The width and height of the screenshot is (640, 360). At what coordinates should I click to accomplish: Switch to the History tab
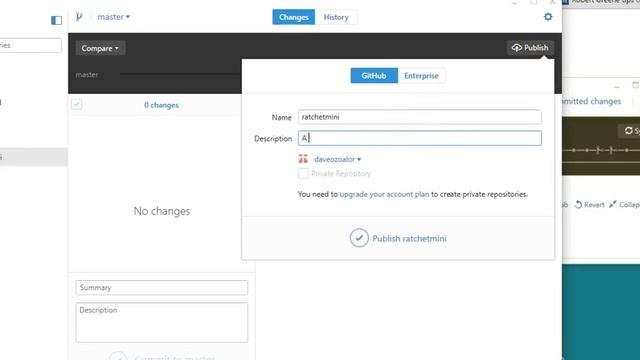coord(336,17)
